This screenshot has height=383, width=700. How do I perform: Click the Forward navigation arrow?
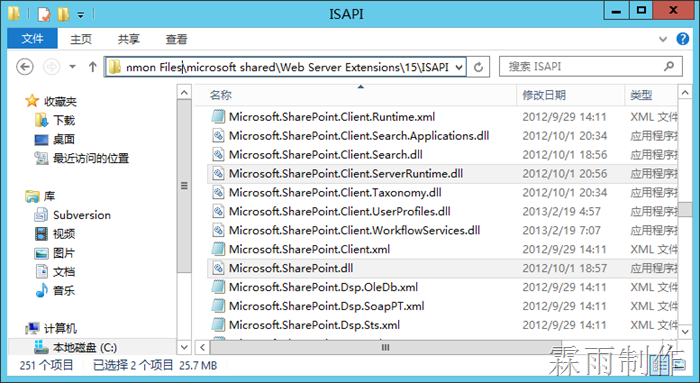(51, 67)
